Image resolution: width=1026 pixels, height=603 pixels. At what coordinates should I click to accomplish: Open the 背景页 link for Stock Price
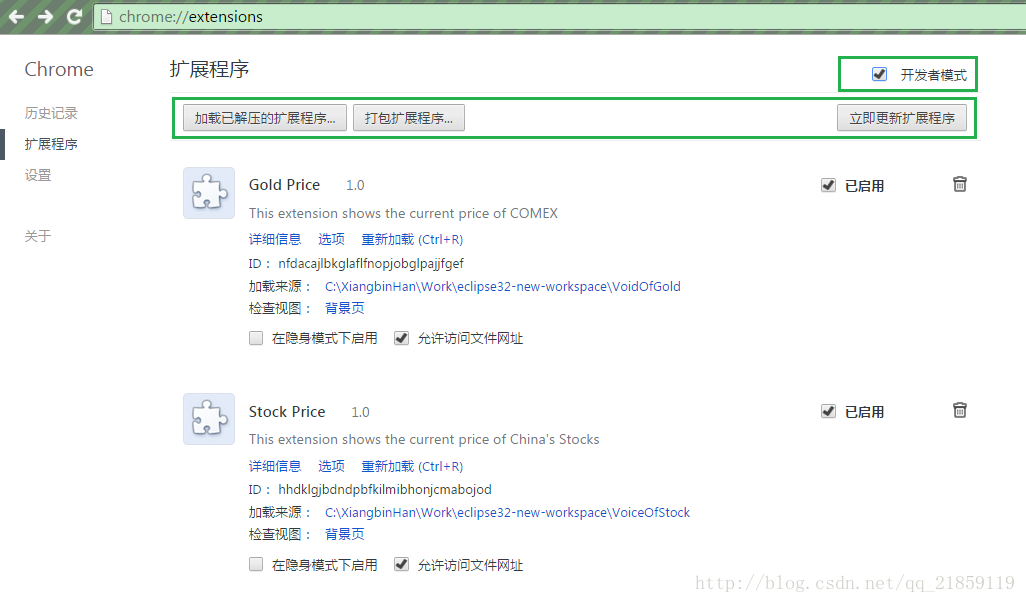click(345, 534)
